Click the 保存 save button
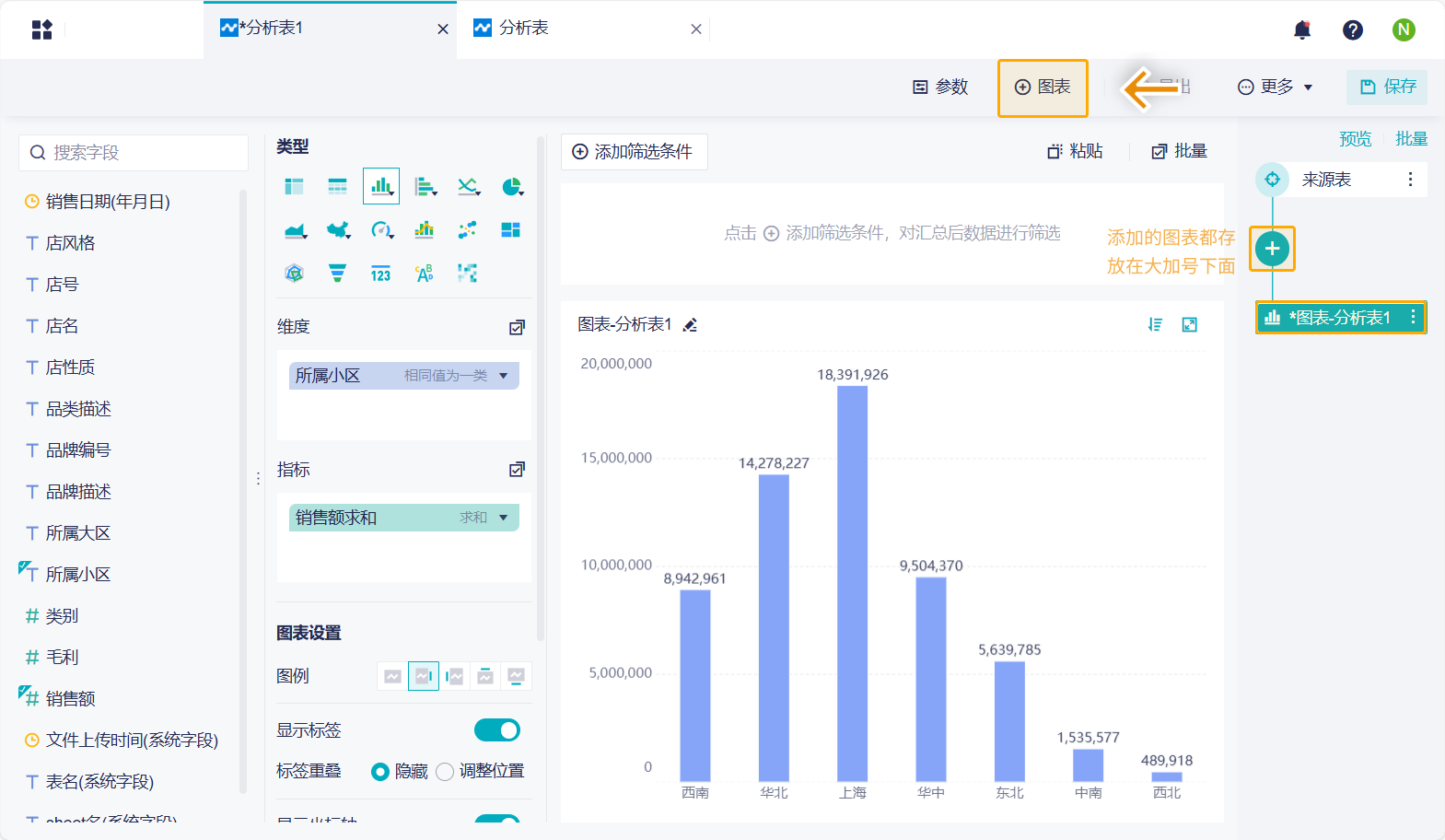 pyautogui.click(x=1387, y=87)
